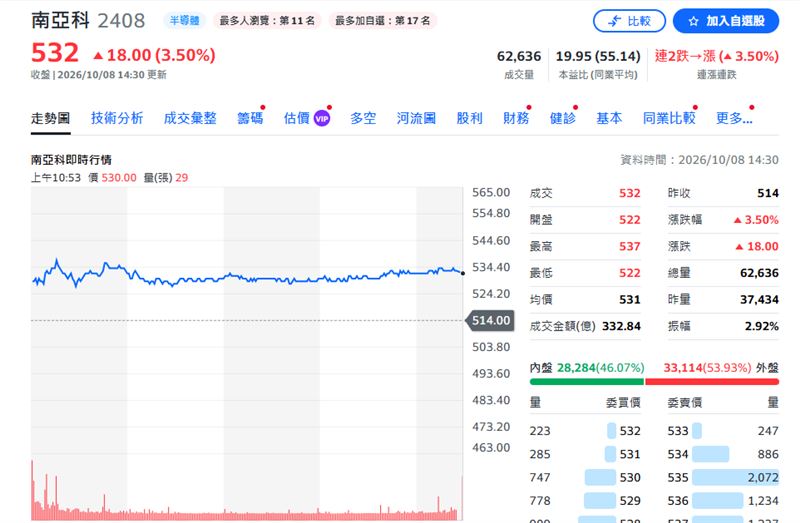Click the 最多加自選:第 17 名 badge
800x523 pixels.
[382, 20]
